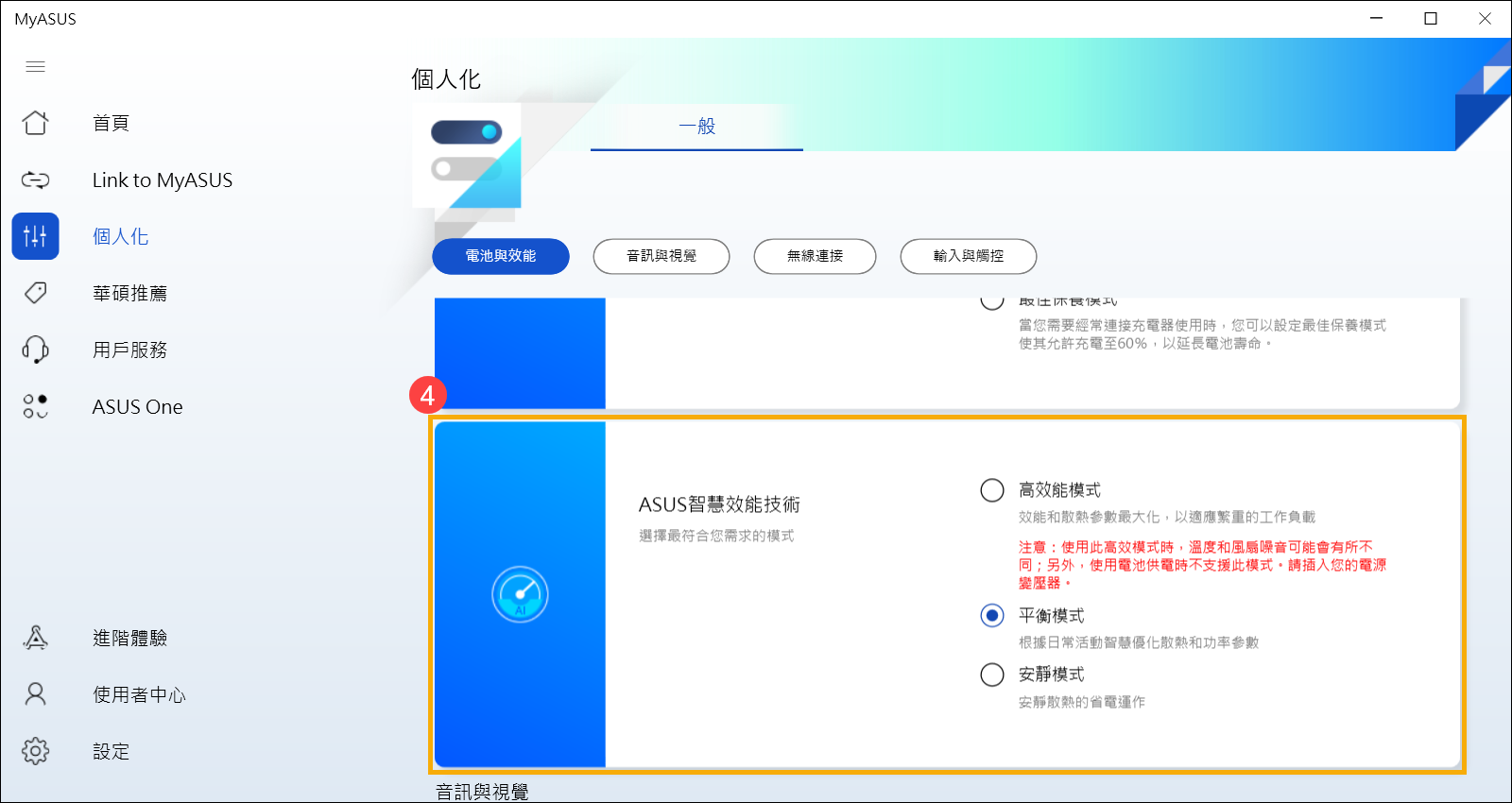The height and width of the screenshot is (803, 1512).
Task: Click the 華碩推薦 tag icon
Action: pyautogui.click(x=35, y=293)
